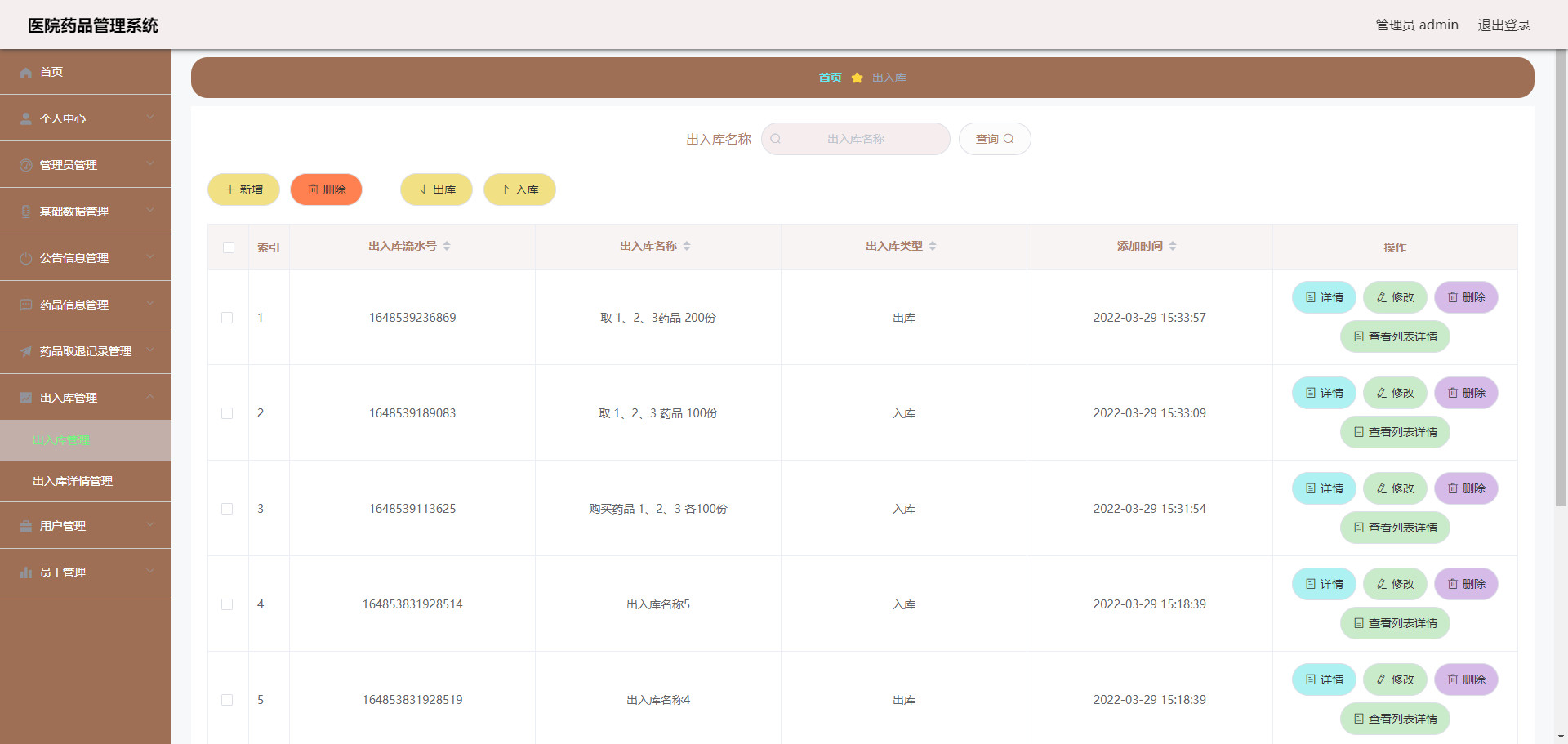
Task: Sort by 出入库流水号 column arrows
Action: coord(447,246)
